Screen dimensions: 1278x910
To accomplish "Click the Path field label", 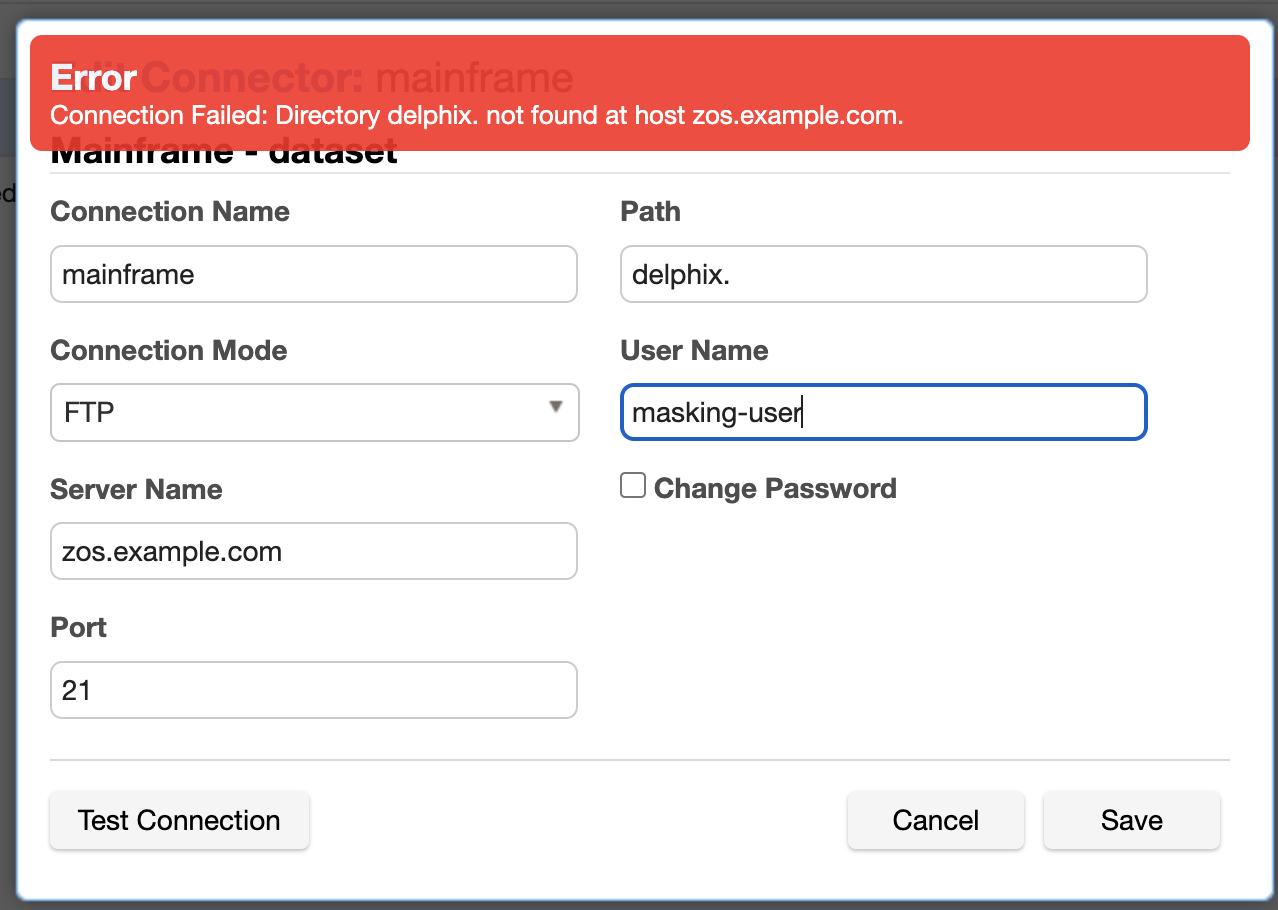I will pyautogui.click(x=650, y=212).
